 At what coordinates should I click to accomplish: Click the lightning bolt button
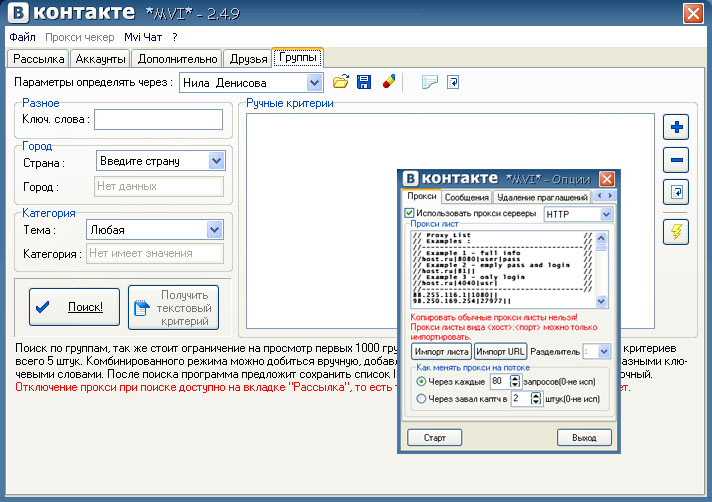click(x=676, y=232)
